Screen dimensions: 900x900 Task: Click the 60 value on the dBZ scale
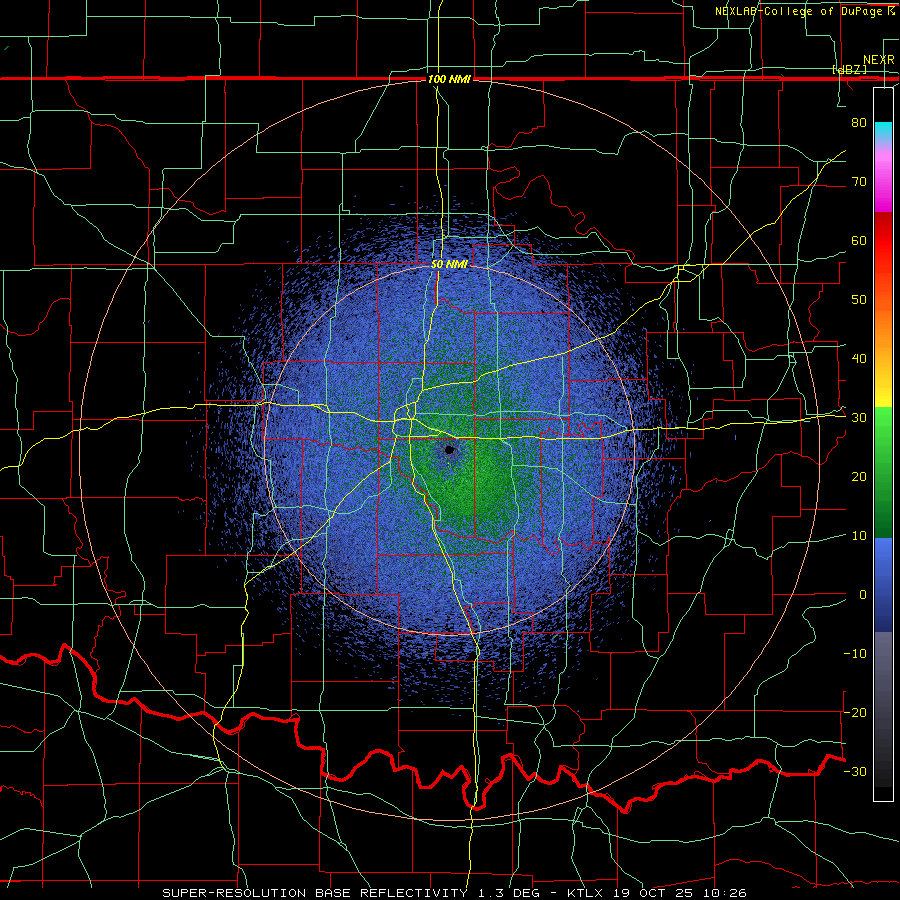859,240
